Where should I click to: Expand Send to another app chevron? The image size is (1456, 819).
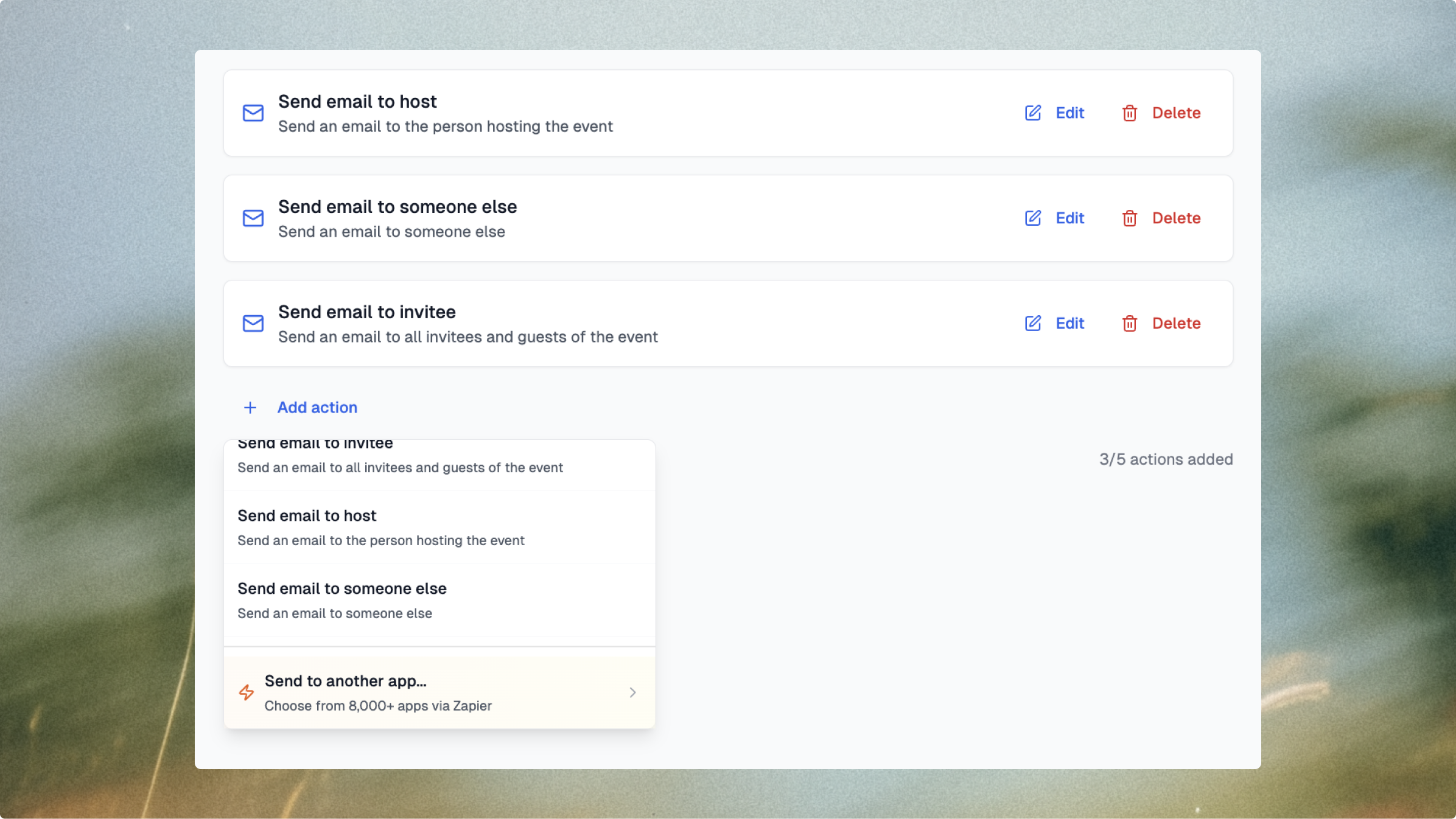633,692
